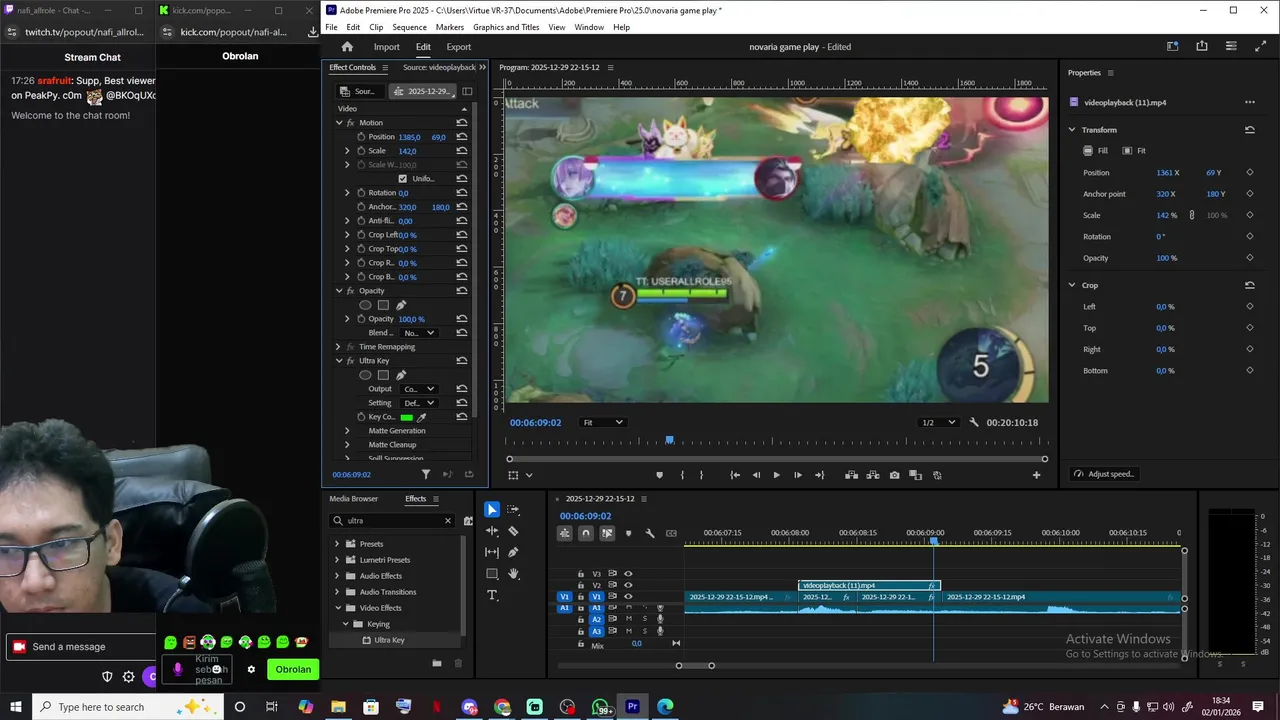
Task: Select the Track Select Forward tool
Action: [513, 510]
